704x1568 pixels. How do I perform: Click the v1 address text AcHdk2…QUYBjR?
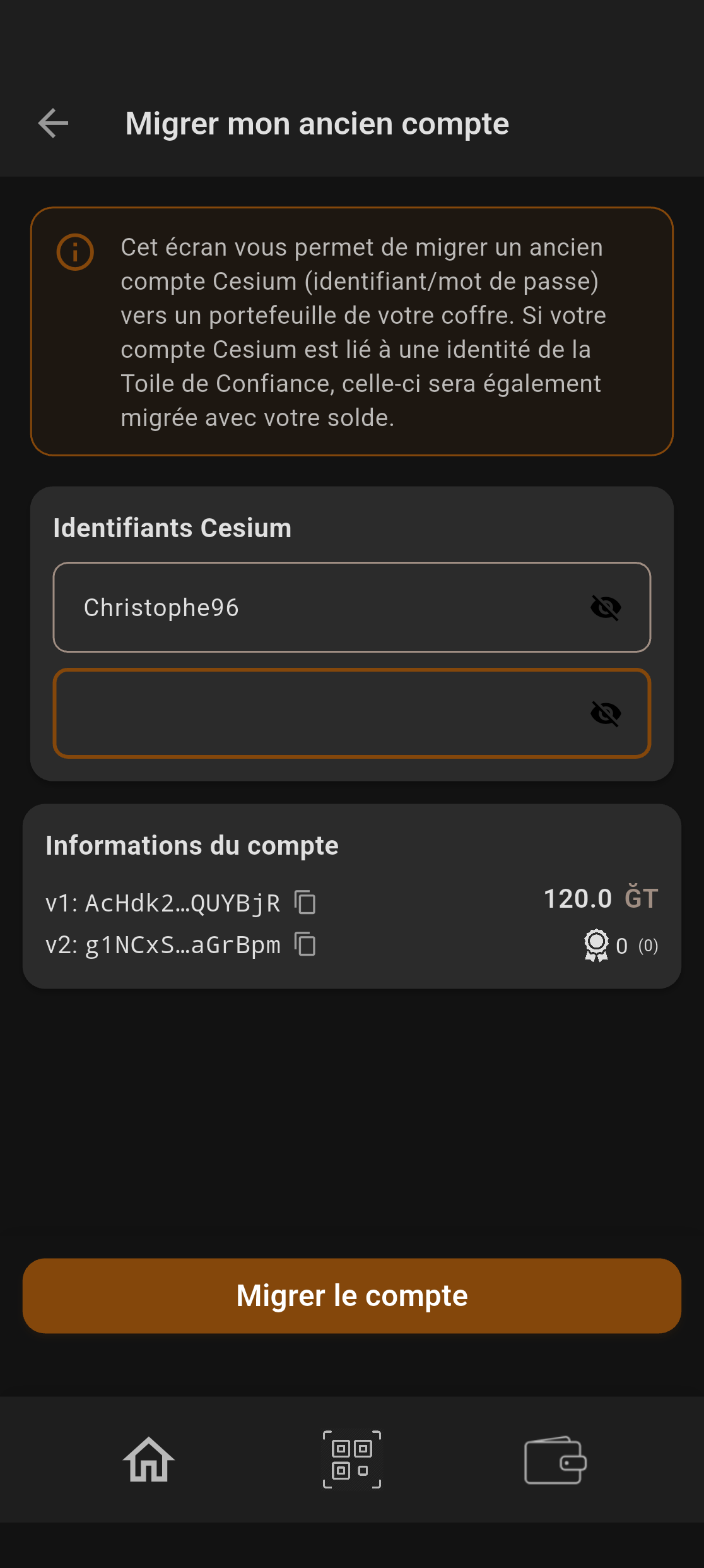coord(182,903)
